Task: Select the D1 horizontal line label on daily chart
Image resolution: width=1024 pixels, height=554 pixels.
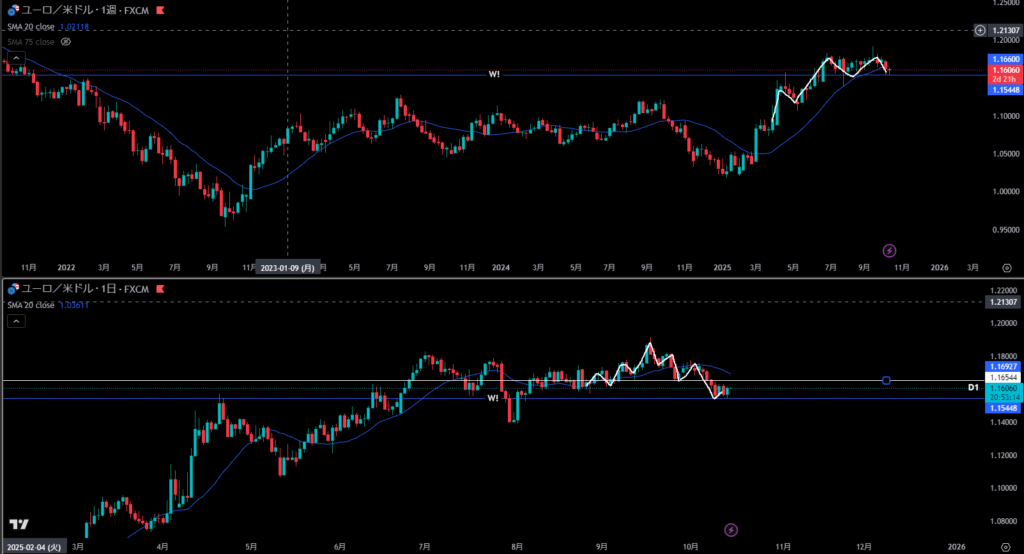Action: (x=972, y=386)
